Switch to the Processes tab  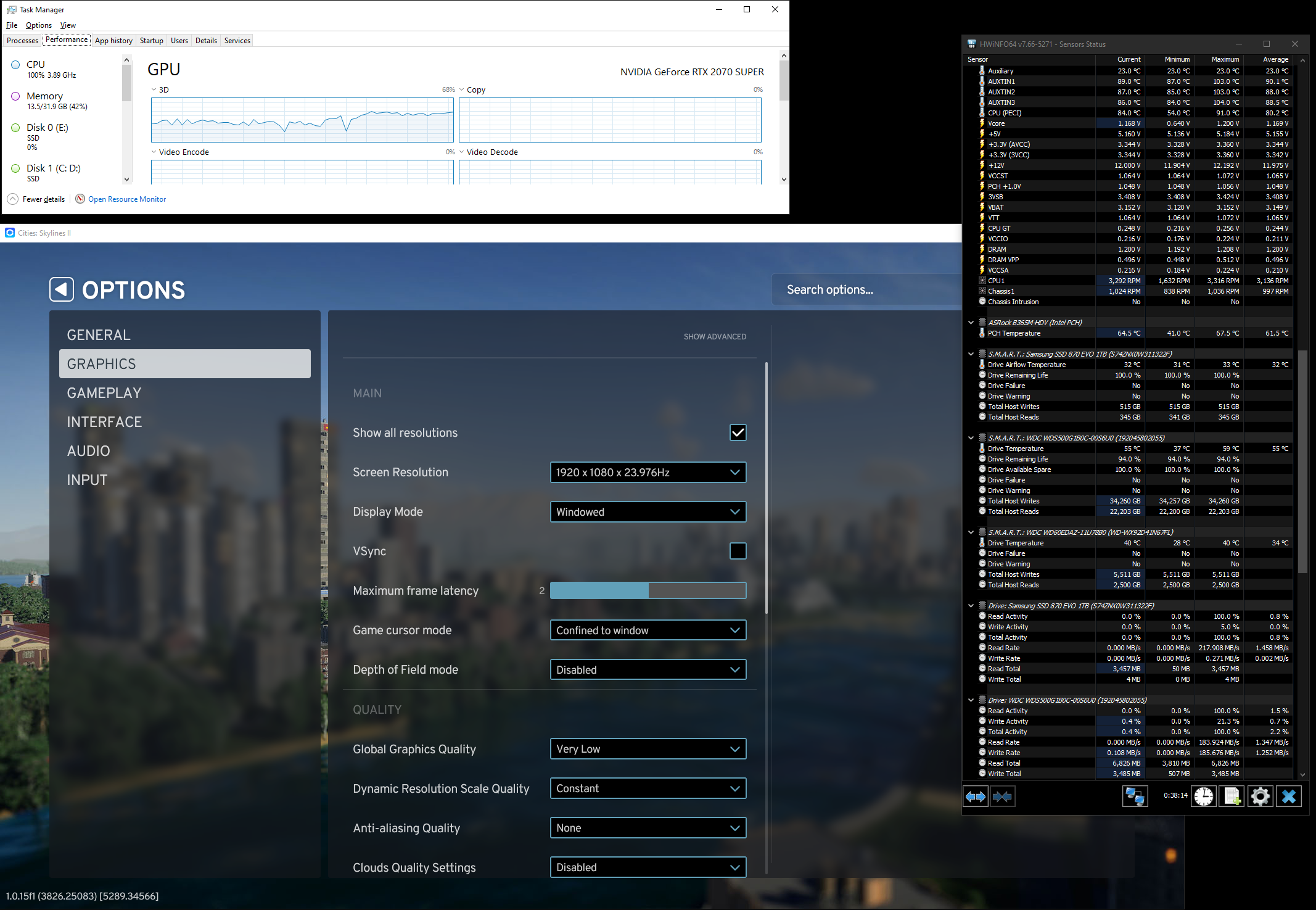tap(22, 40)
